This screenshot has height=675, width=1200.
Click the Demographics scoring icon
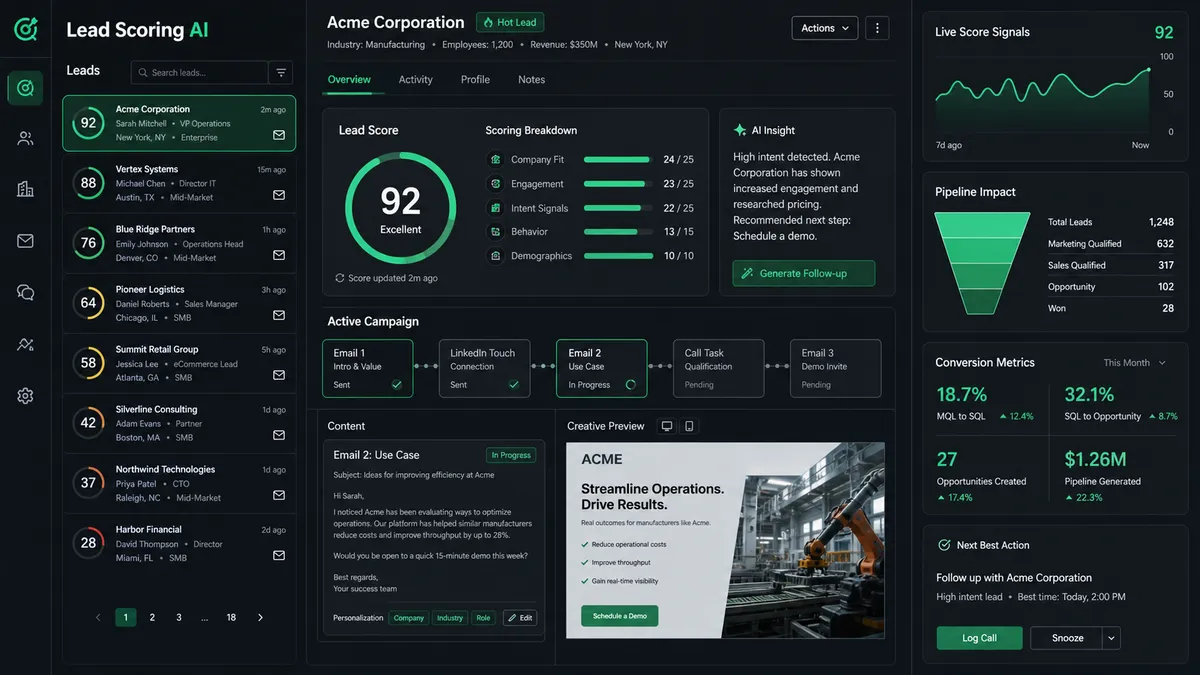click(495, 256)
